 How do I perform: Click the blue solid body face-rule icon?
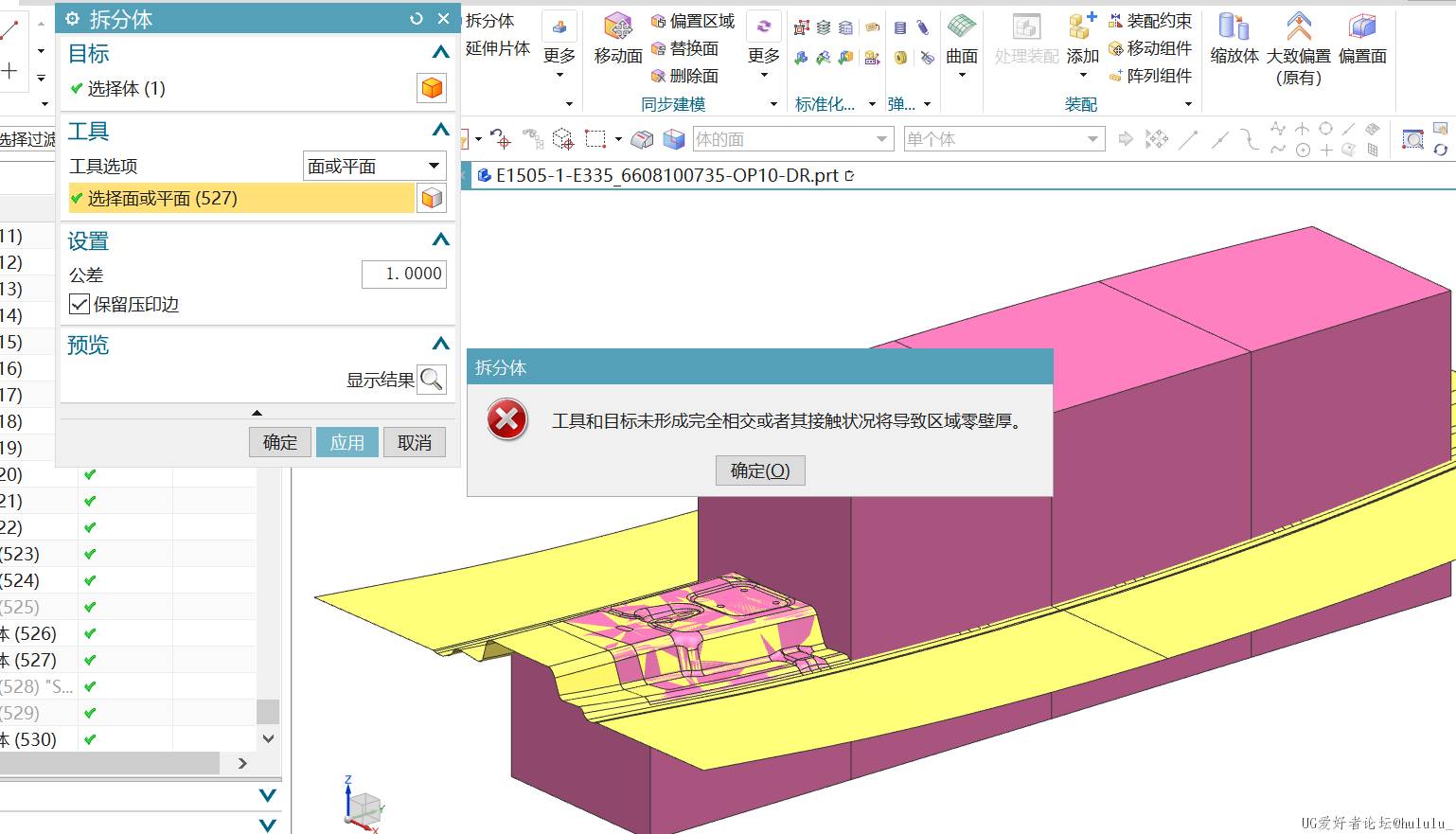(x=674, y=139)
